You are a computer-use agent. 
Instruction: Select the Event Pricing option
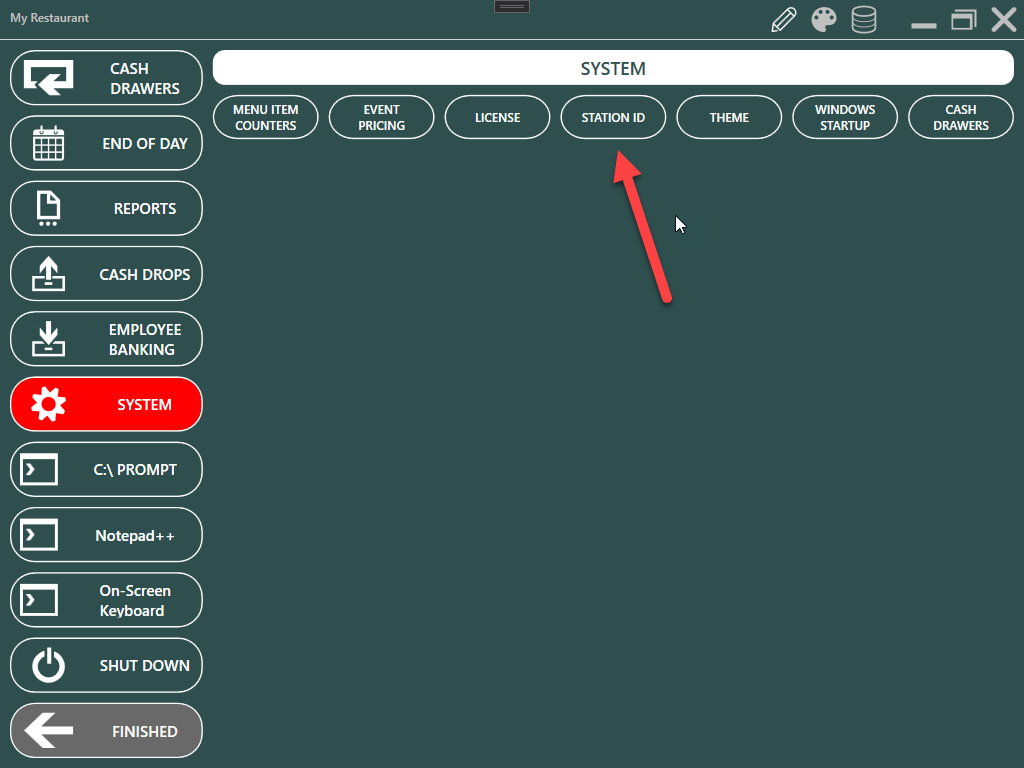tap(382, 118)
